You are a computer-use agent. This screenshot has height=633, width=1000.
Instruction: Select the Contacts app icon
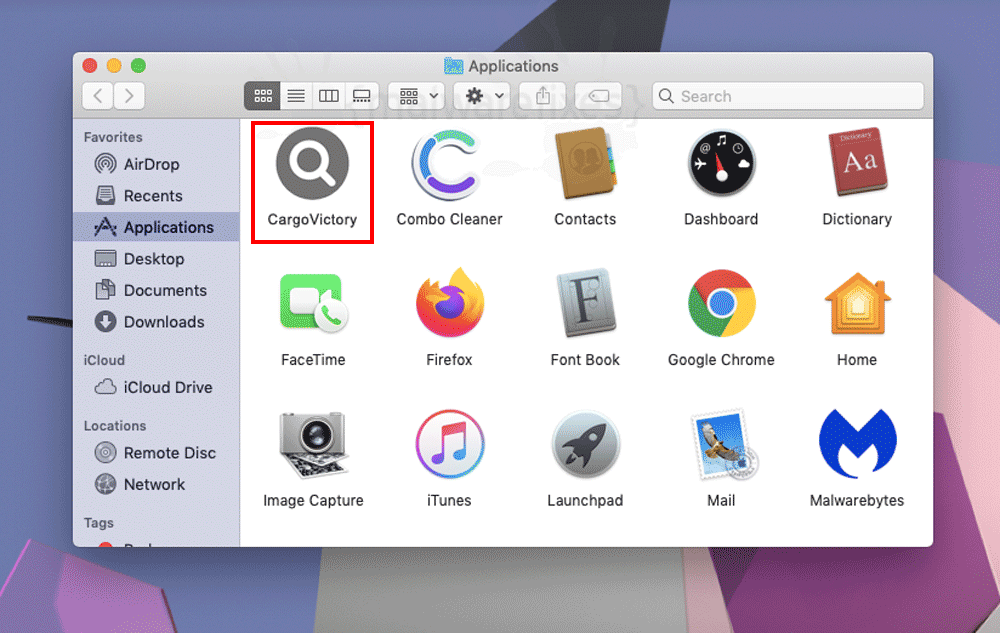pyautogui.click(x=585, y=163)
